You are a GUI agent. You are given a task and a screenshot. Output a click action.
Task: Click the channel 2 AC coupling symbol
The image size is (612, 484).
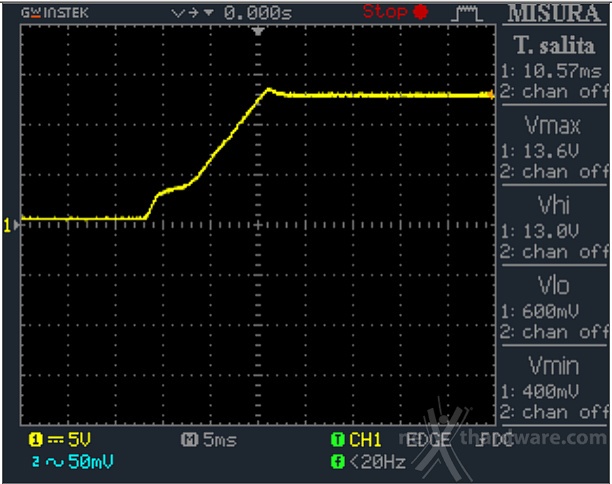55,463
